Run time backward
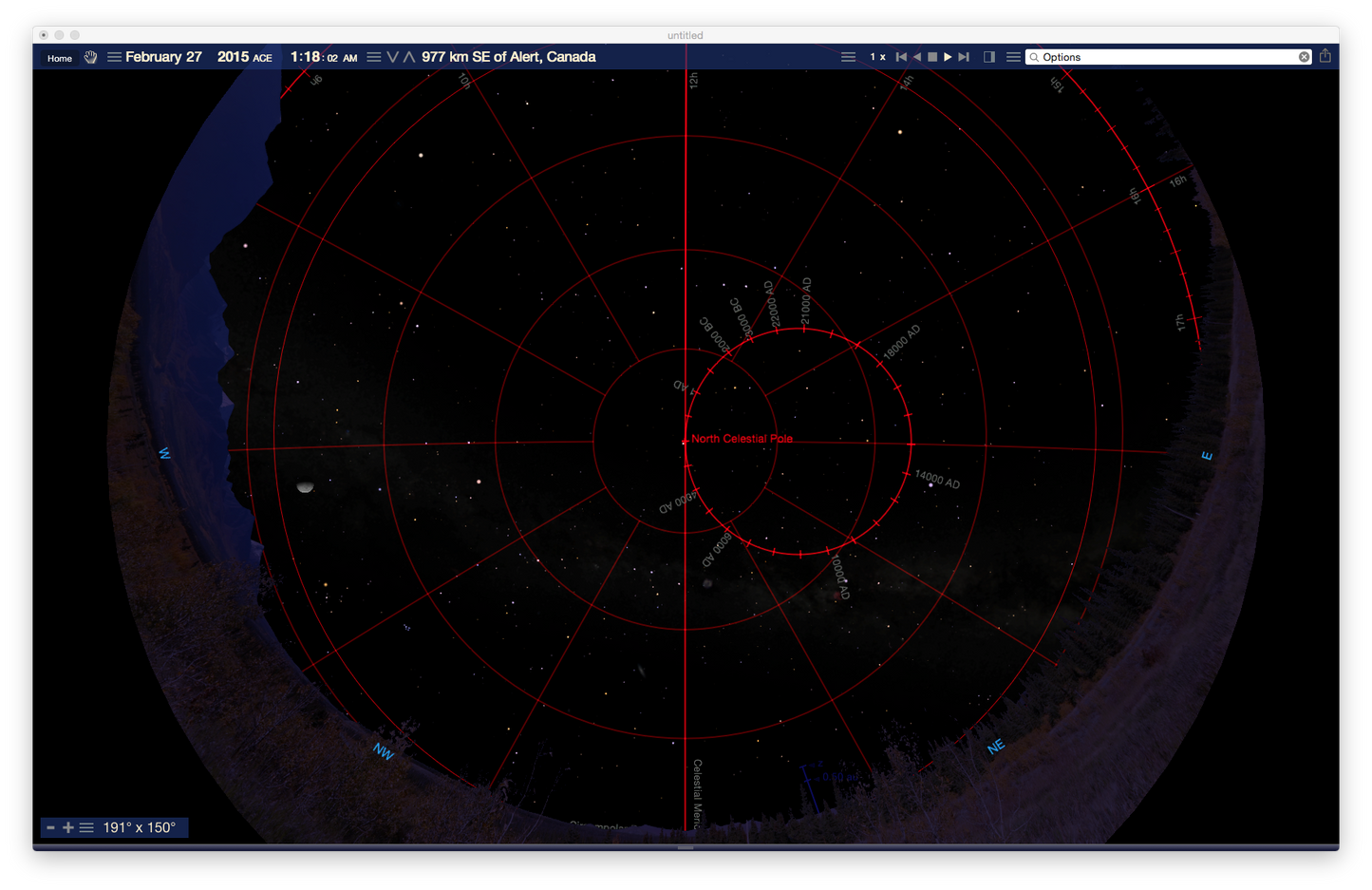The width and height of the screenshot is (1372, 890). click(x=916, y=57)
